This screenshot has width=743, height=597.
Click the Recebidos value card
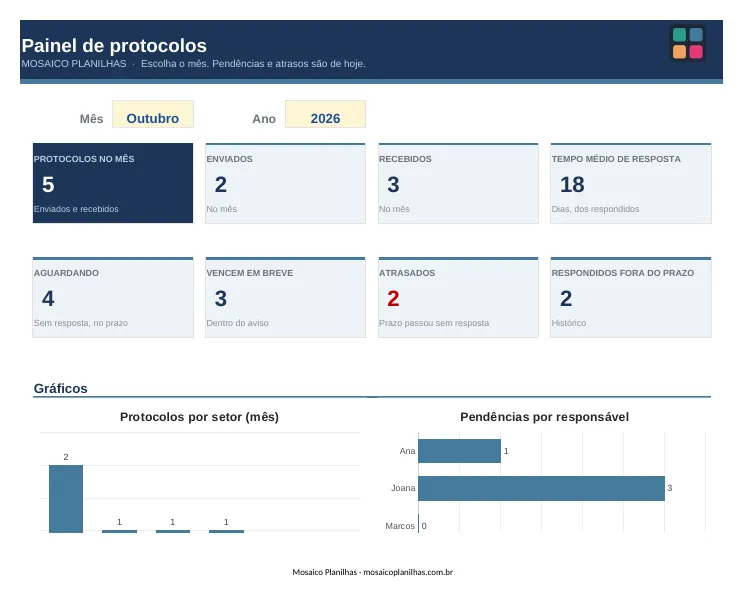coord(458,183)
